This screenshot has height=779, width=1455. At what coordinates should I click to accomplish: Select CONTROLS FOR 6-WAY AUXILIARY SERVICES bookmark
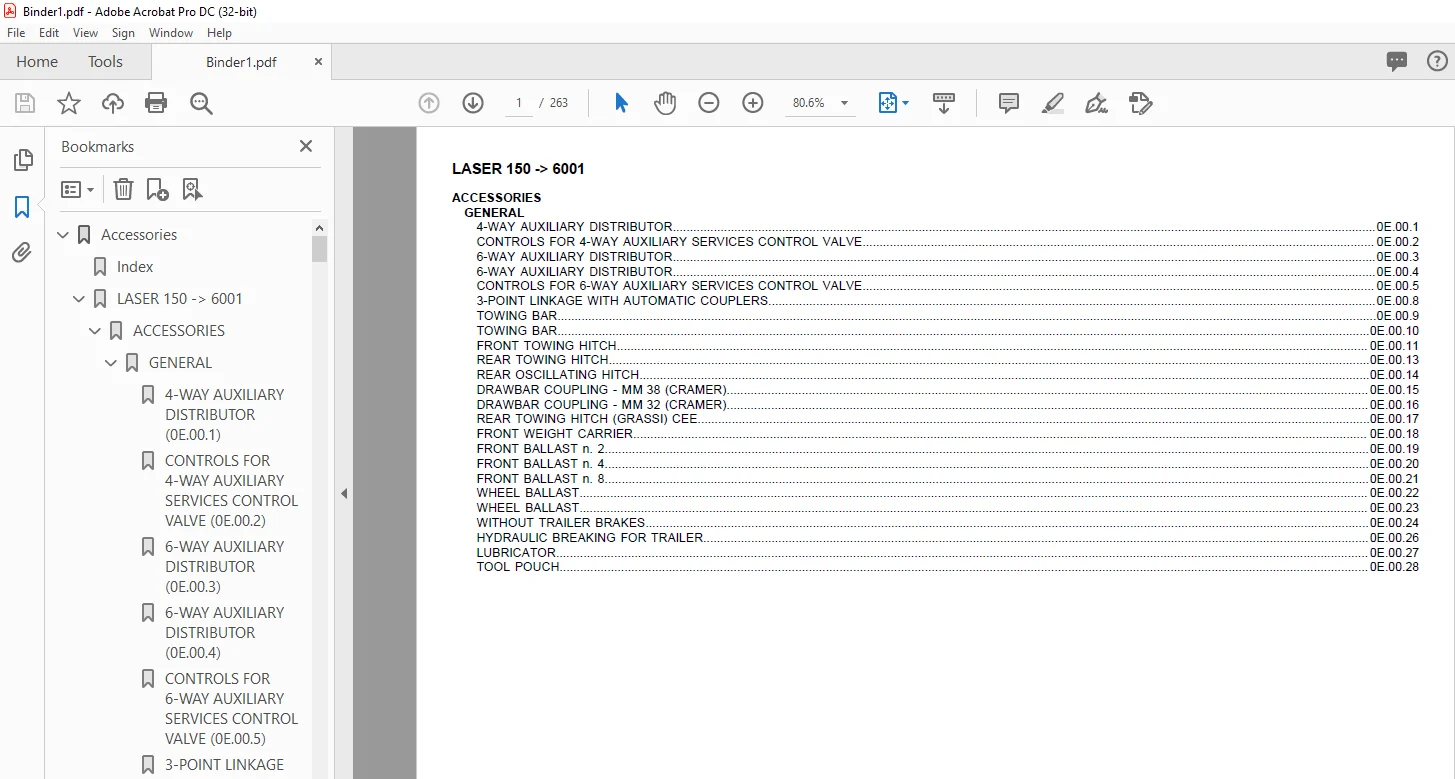232,709
